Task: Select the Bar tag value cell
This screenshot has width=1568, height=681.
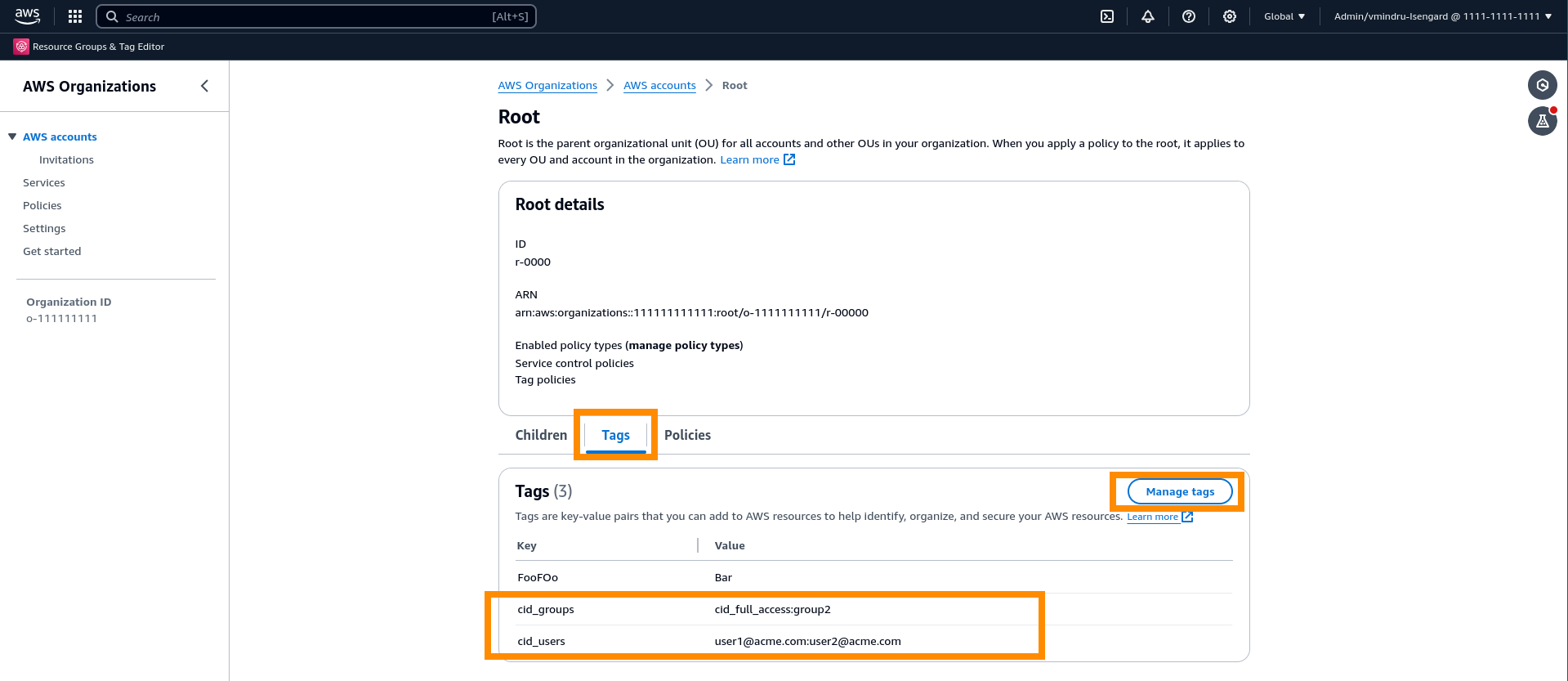Action: 723,577
